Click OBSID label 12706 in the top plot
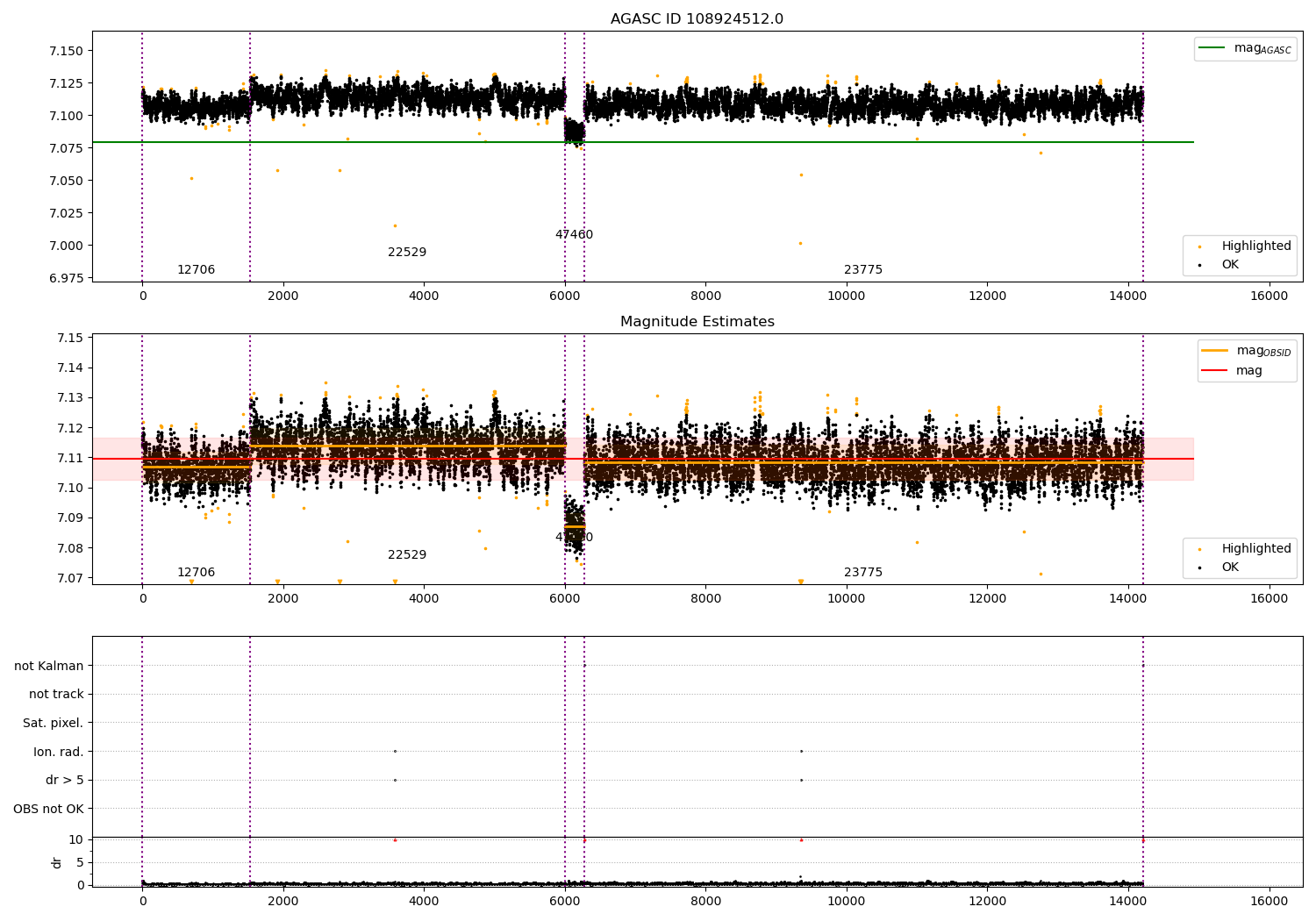Viewport: 1316px width, 921px height. click(x=196, y=270)
